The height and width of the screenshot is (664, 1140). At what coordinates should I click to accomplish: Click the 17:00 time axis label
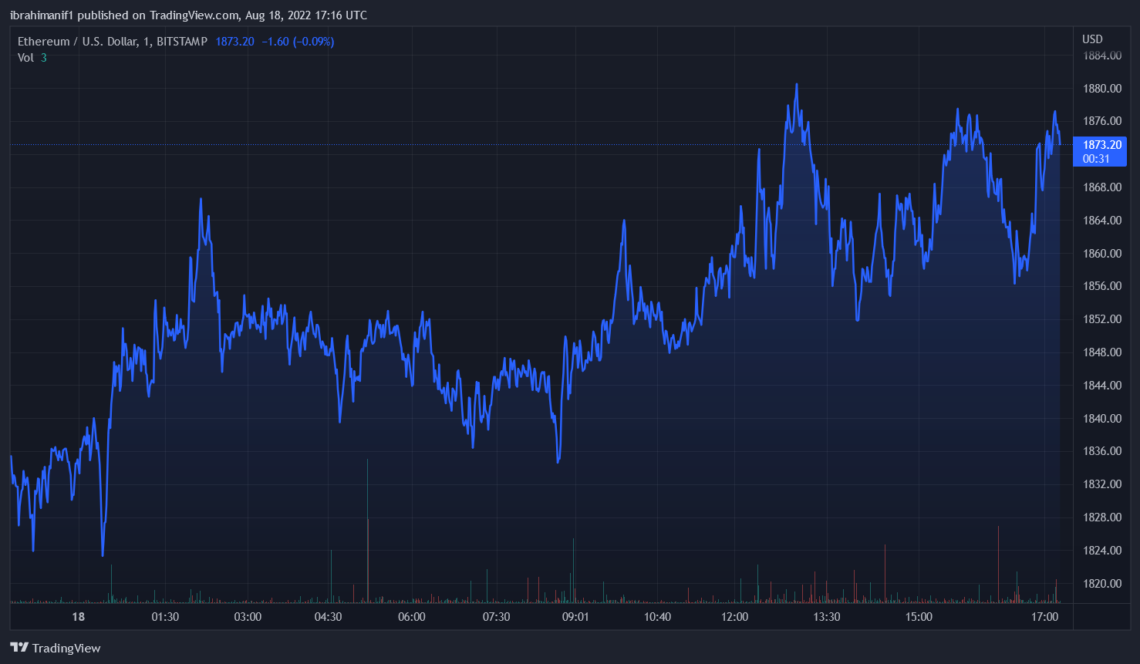[1045, 617]
